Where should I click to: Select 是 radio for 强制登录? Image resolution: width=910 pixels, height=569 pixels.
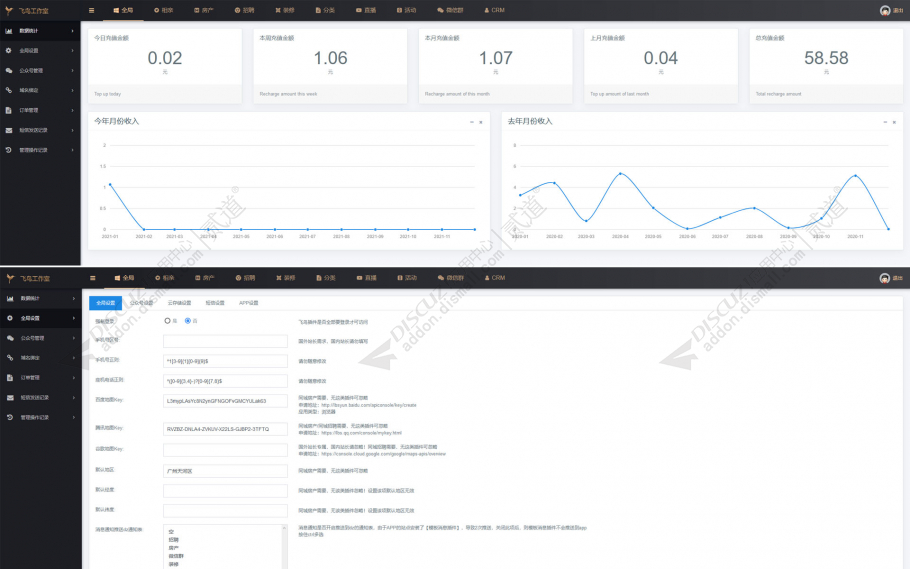(167, 320)
